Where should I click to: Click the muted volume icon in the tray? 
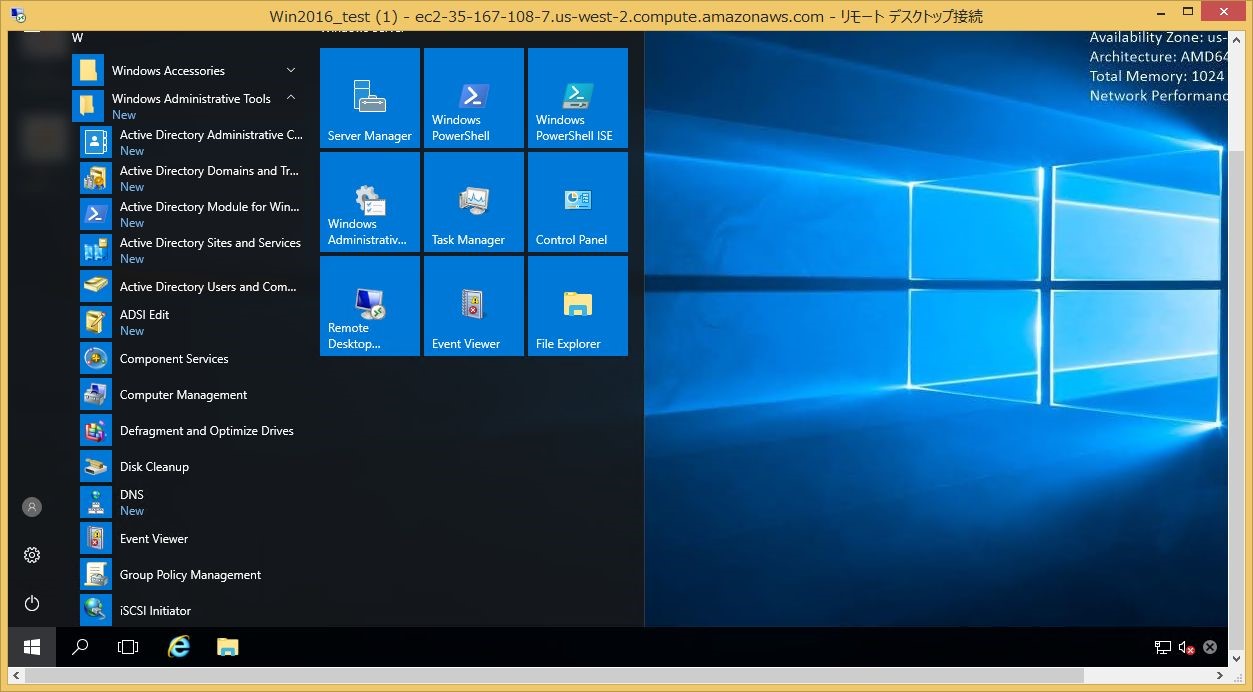(x=1187, y=647)
